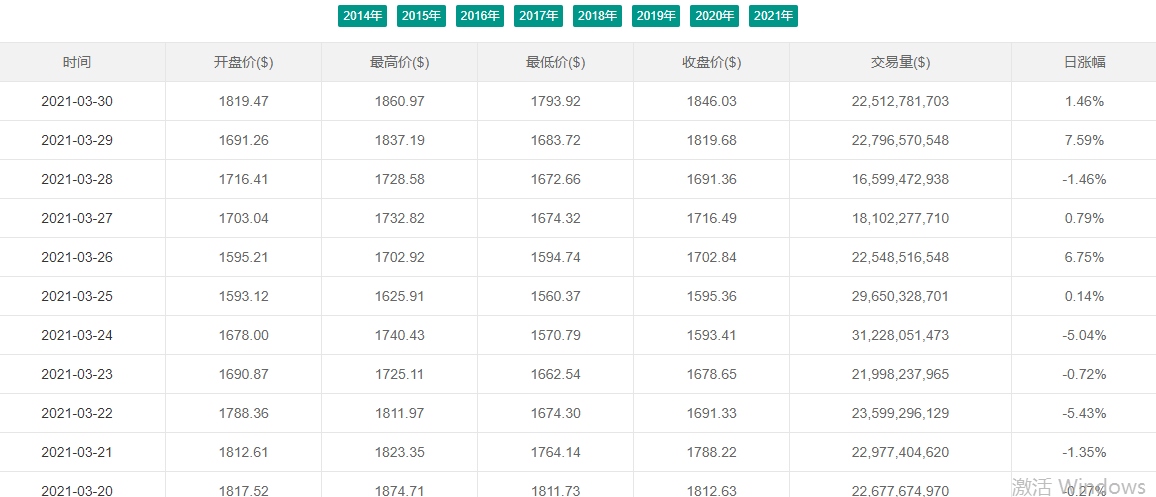
Task: Click the 时间 column header
Action: point(77,63)
